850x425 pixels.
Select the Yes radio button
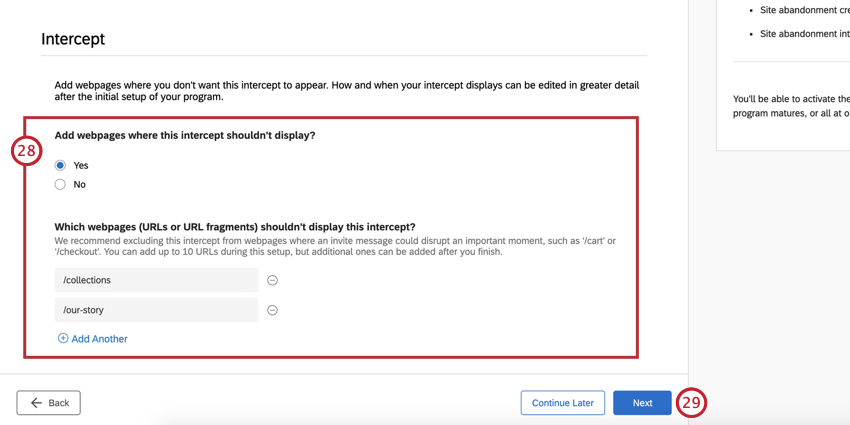pyautogui.click(x=60, y=165)
